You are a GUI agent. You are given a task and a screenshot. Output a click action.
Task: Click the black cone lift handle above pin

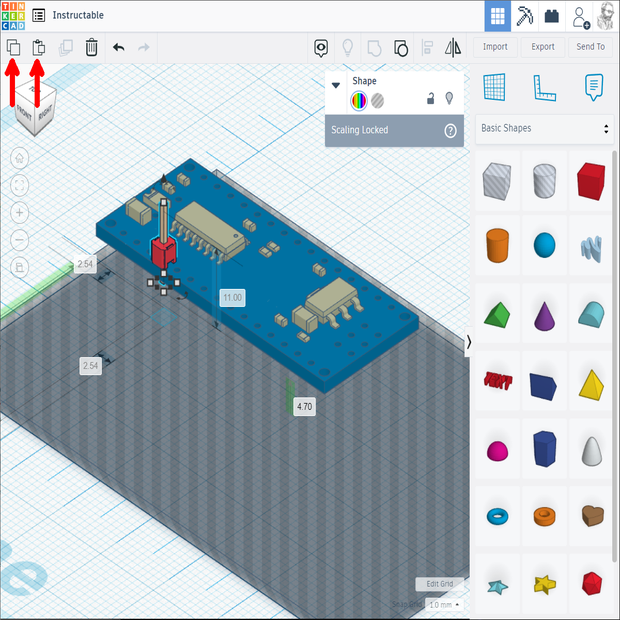click(x=164, y=178)
